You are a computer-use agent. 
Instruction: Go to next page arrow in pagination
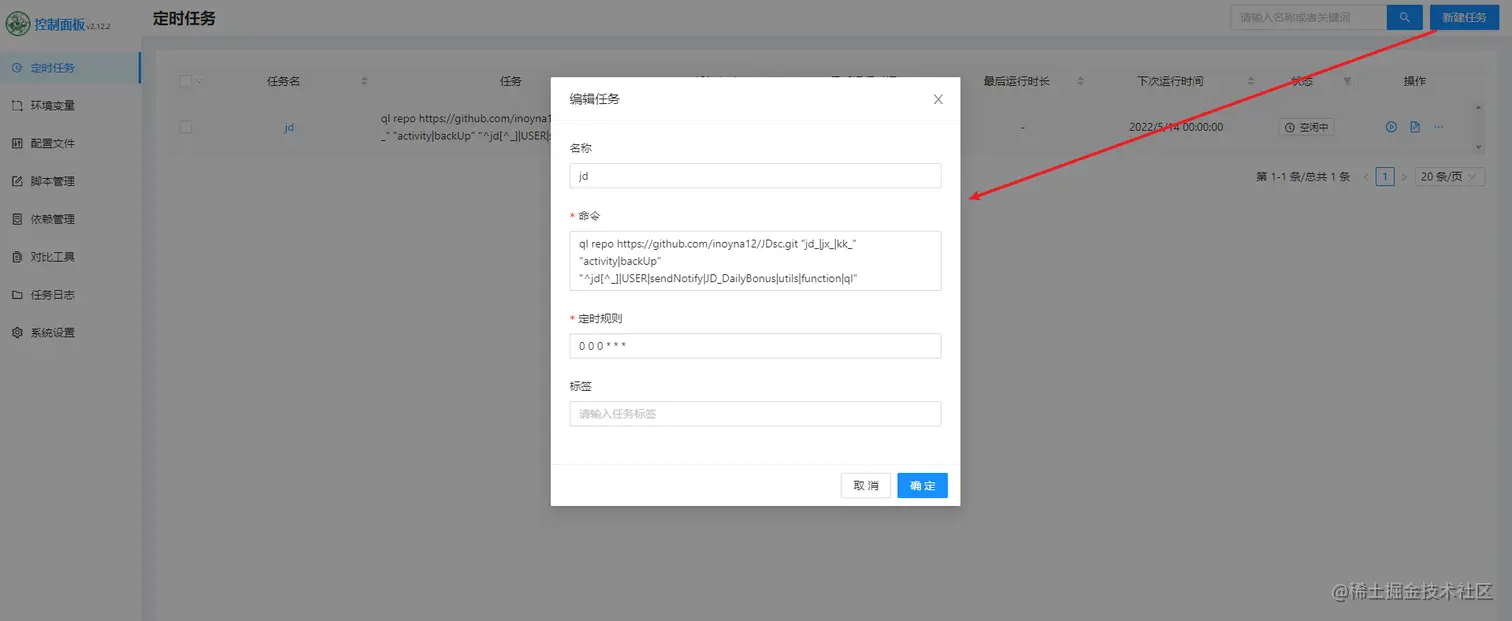[1403, 177]
